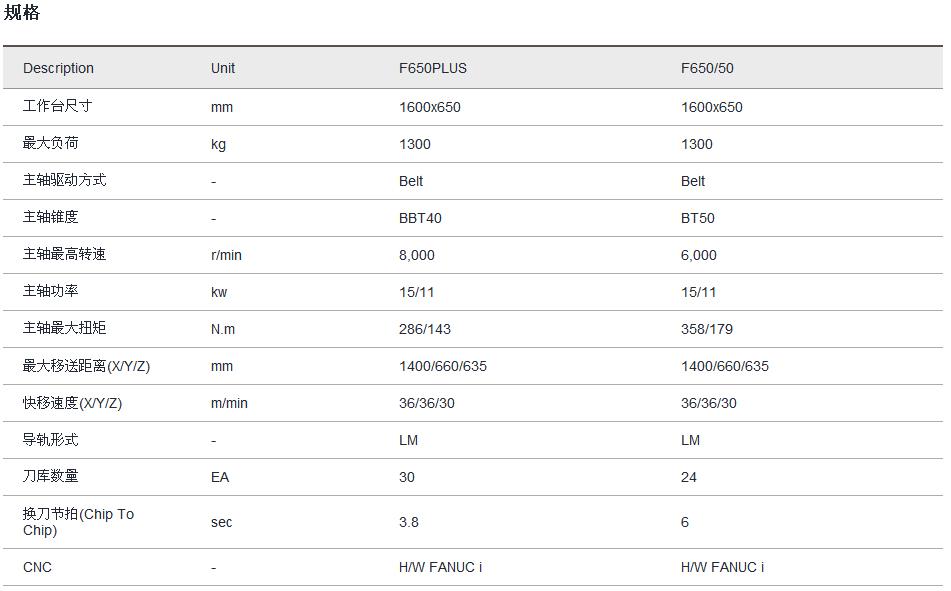This screenshot has height=591, width=951.
Task: Click BT50 spindle taper value
Action: [697, 218]
